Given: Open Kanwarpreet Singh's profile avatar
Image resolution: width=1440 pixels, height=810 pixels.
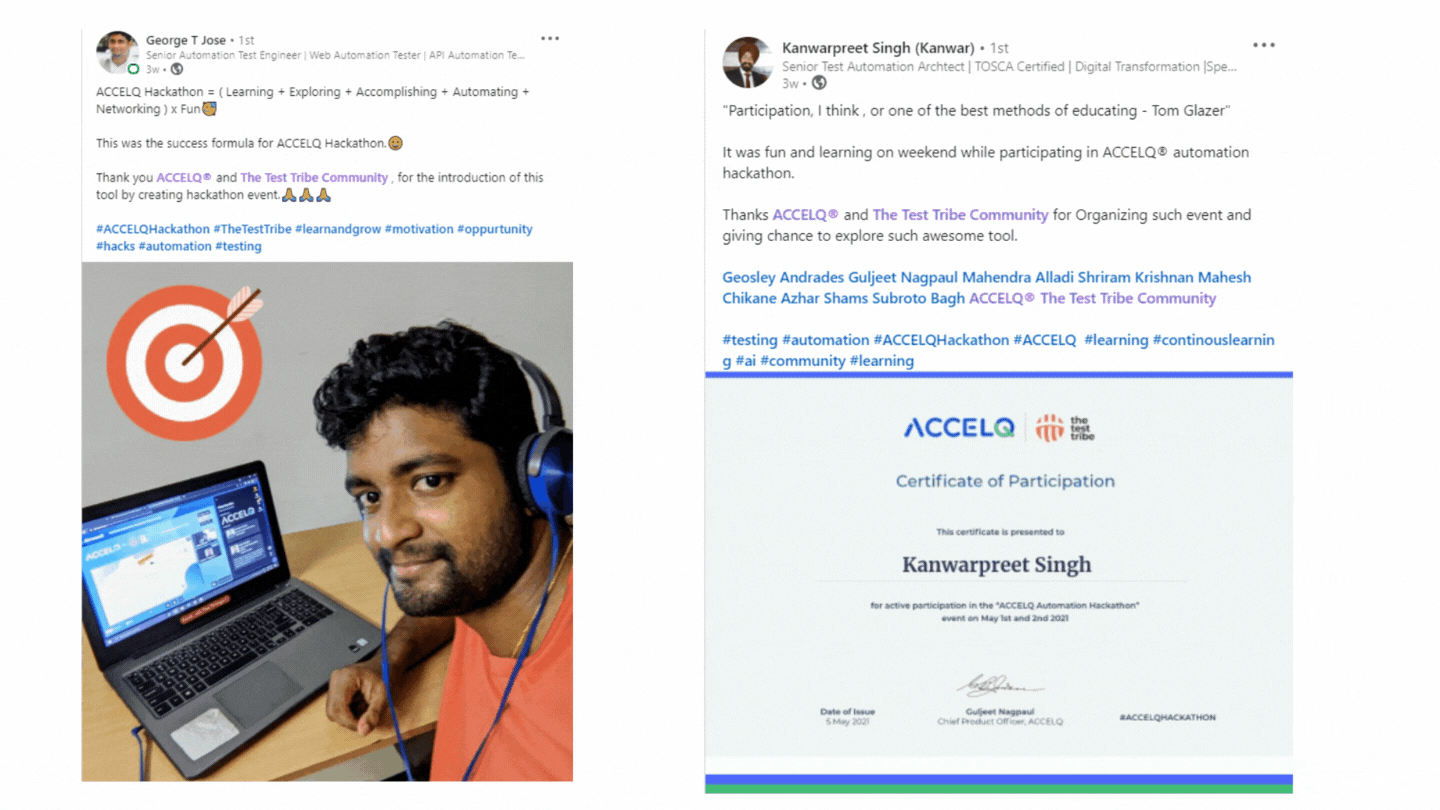Looking at the screenshot, I should point(748,63).
